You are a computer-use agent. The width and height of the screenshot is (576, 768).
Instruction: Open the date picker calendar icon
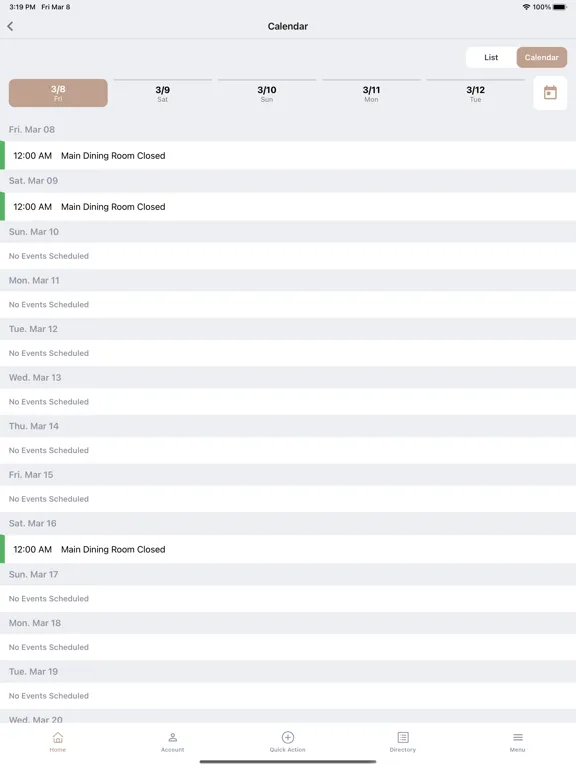[550, 93]
